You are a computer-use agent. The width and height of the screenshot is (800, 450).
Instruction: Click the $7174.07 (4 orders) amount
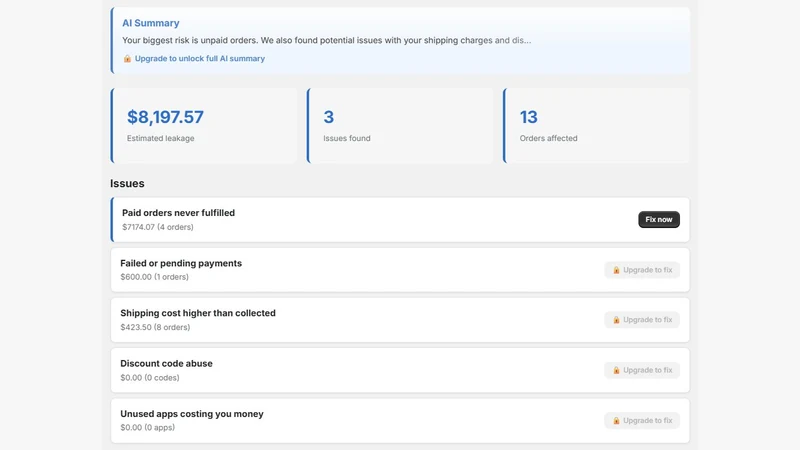[158, 227]
